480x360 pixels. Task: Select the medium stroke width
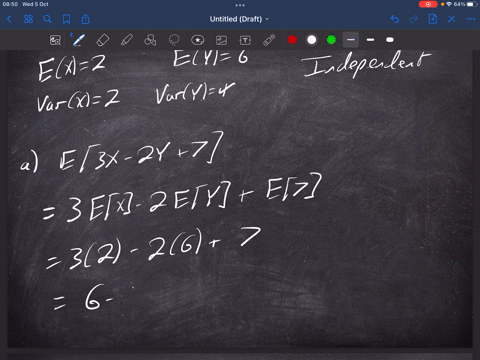tap(370, 40)
